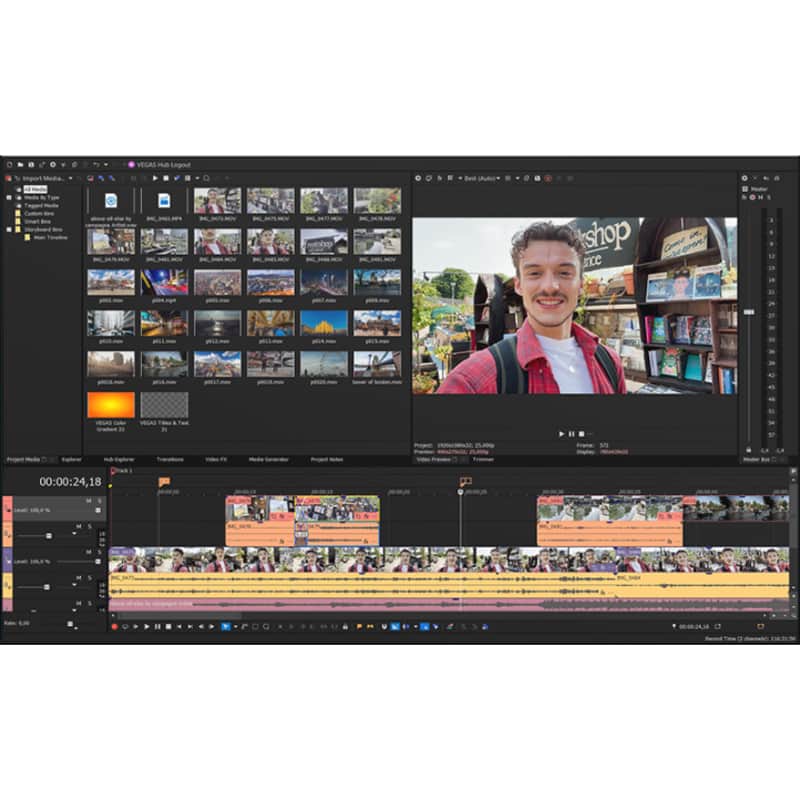
Task: Solo the Master bus
Action: (x=768, y=197)
